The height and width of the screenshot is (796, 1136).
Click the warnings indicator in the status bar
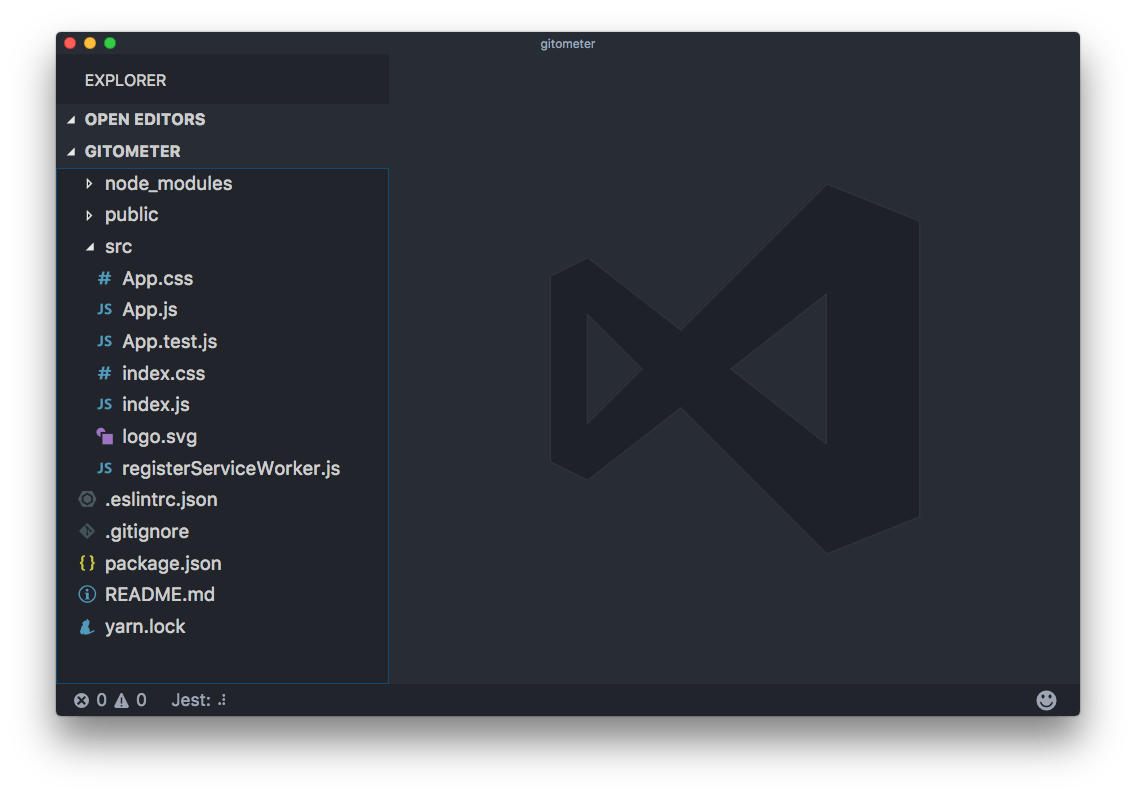130,700
